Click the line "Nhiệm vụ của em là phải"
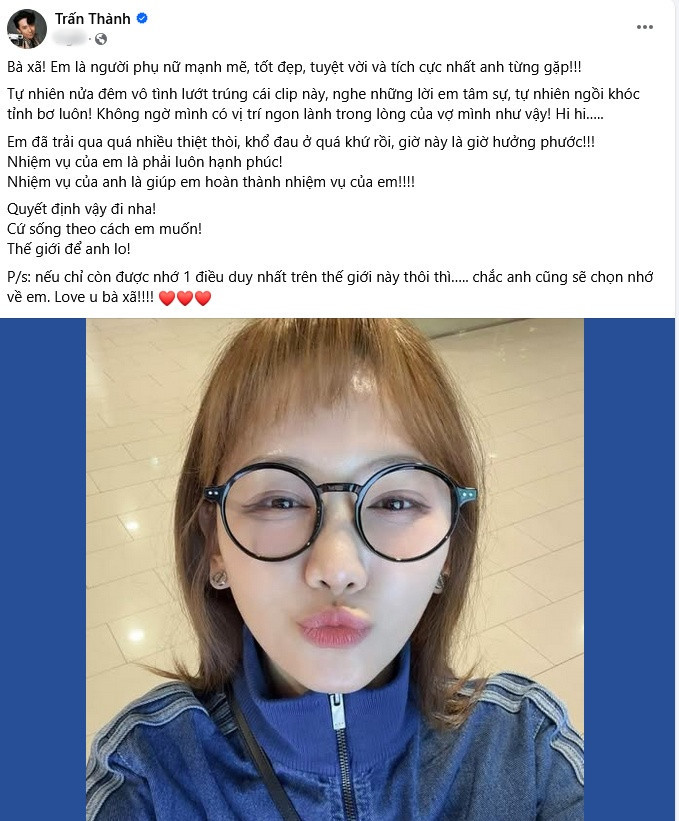This screenshot has width=679, height=821. coord(145,162)
